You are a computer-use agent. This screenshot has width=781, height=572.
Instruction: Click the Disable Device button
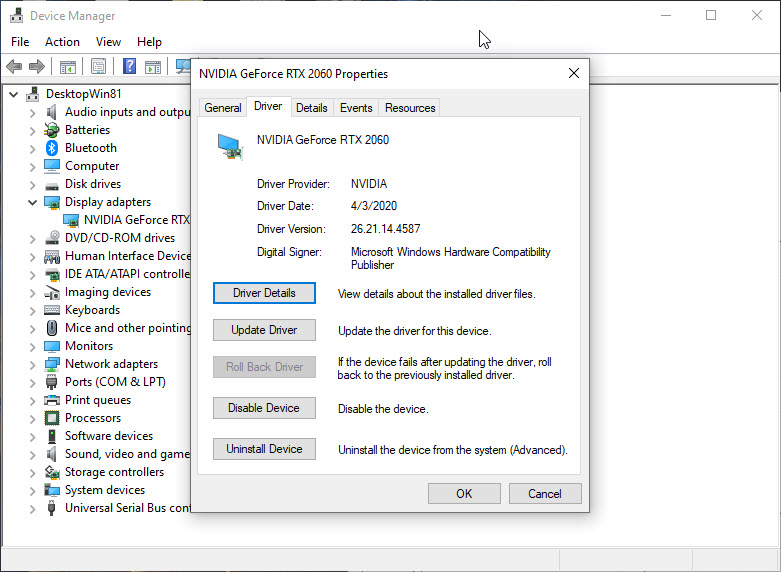[x=264, y=408]
